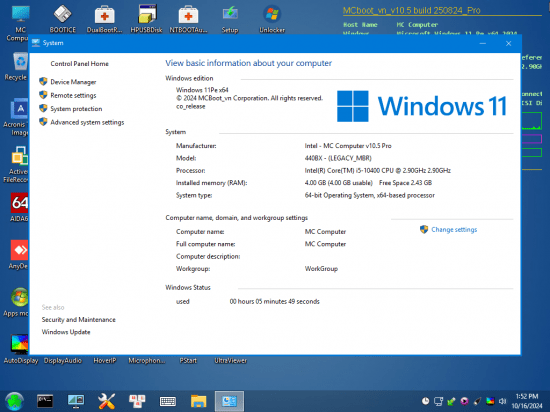Click the Windows 11 logo

click(422, 106)
